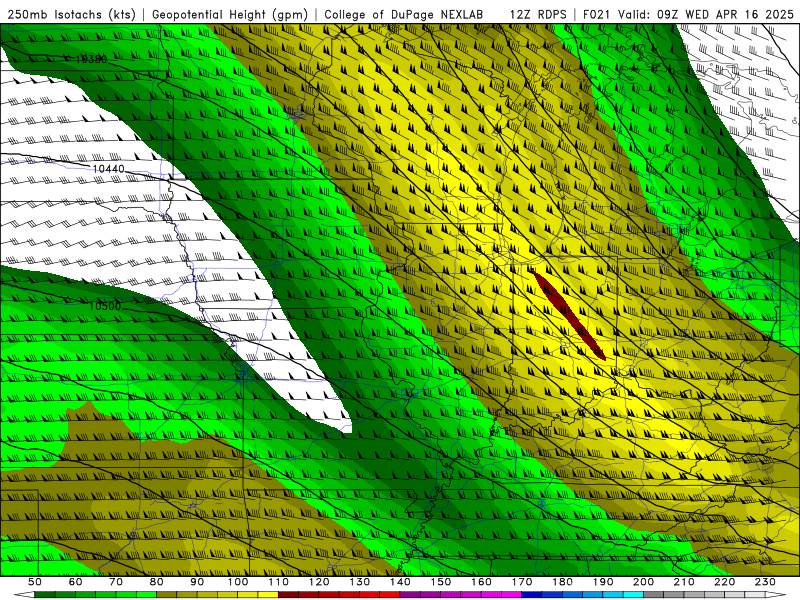Image resolution: width=800 pixels, height=600 pixels.
Task: Click the bright yellow 105-110 kt legend swatch
Action: point(268,594)
